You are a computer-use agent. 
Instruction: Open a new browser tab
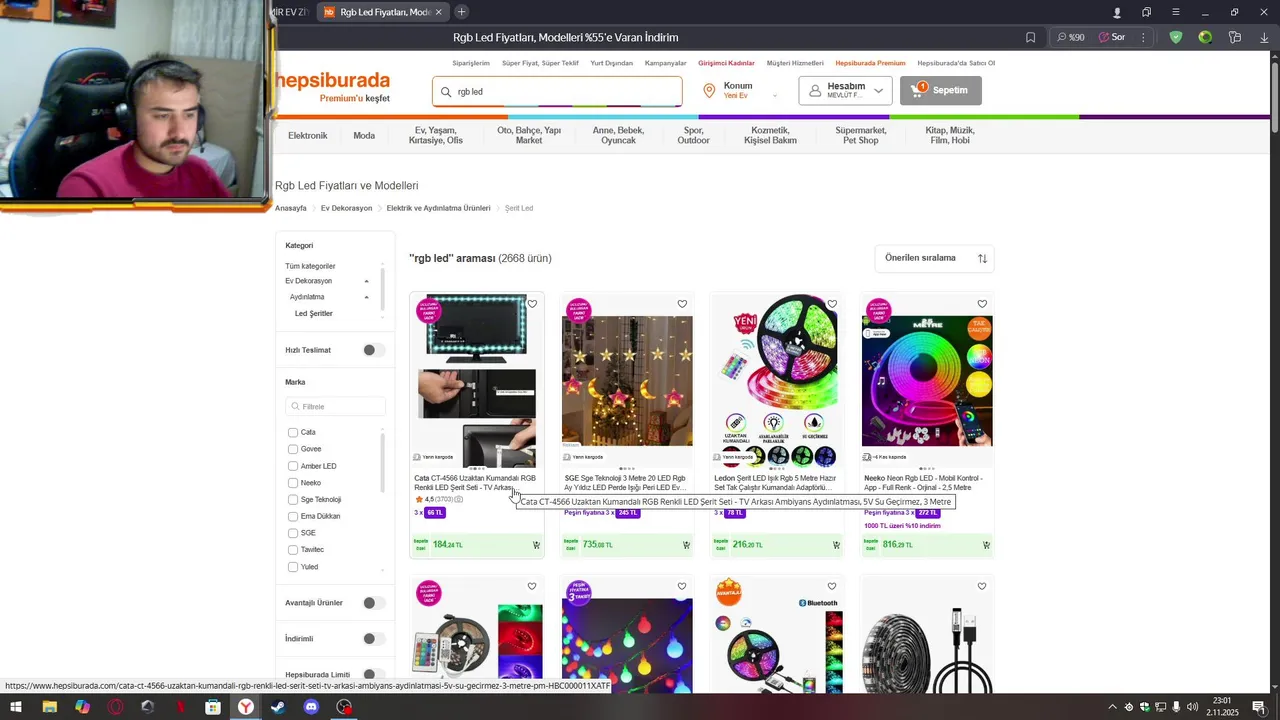click(461, 12)
